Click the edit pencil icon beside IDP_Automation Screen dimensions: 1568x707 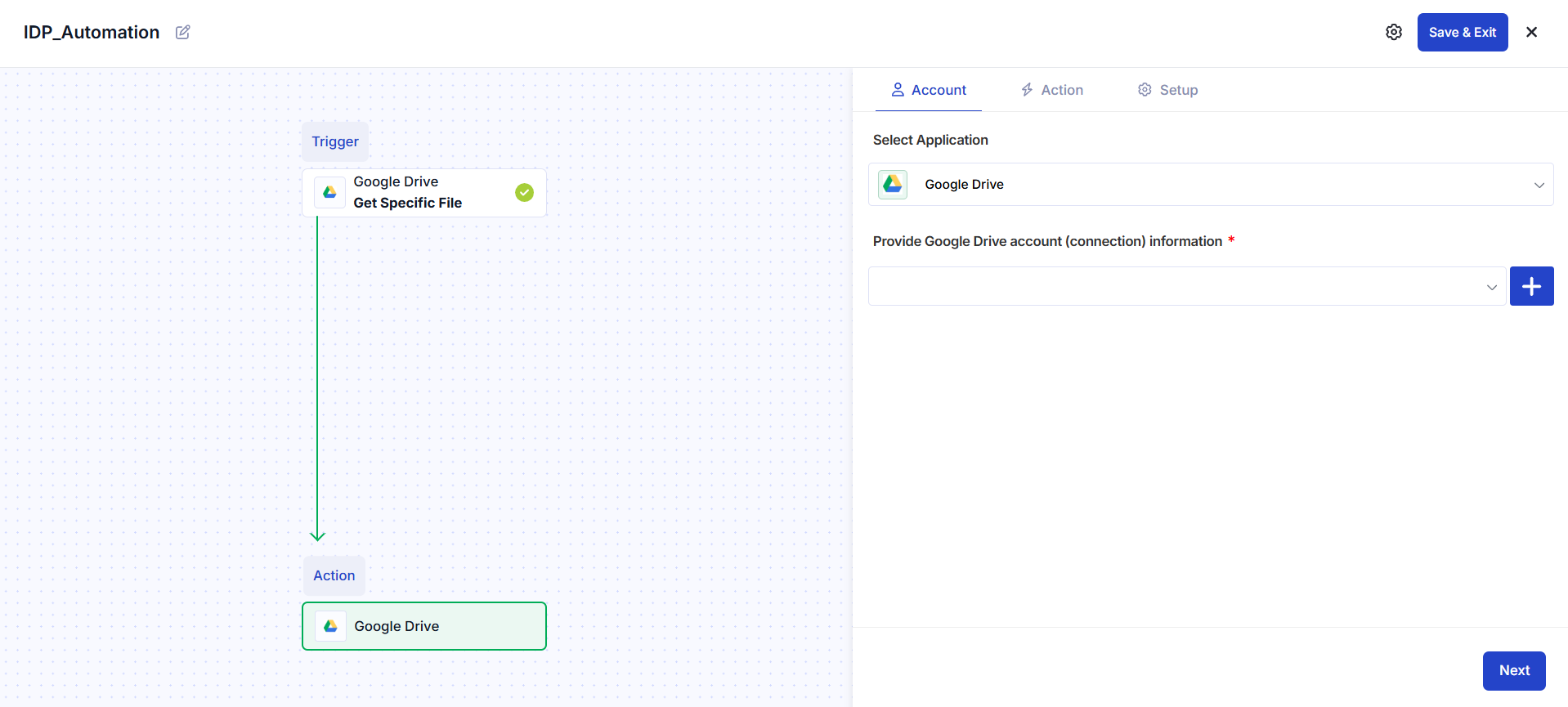(x=183, y=32)
